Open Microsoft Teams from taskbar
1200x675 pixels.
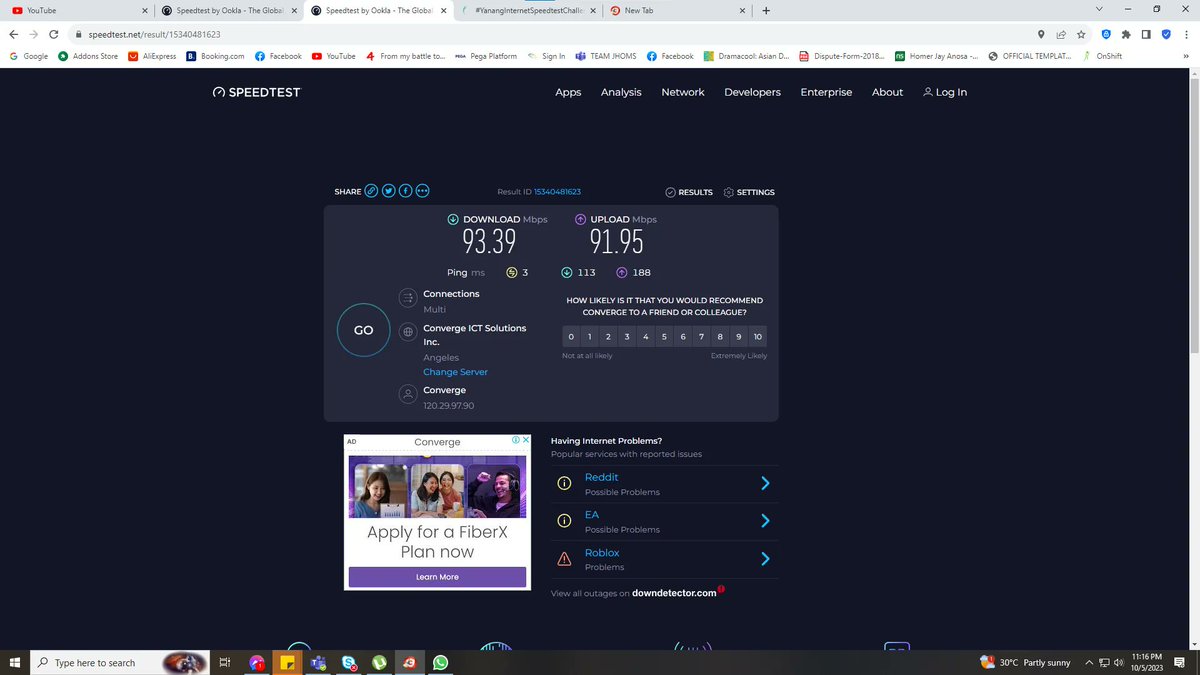point(319,662)
